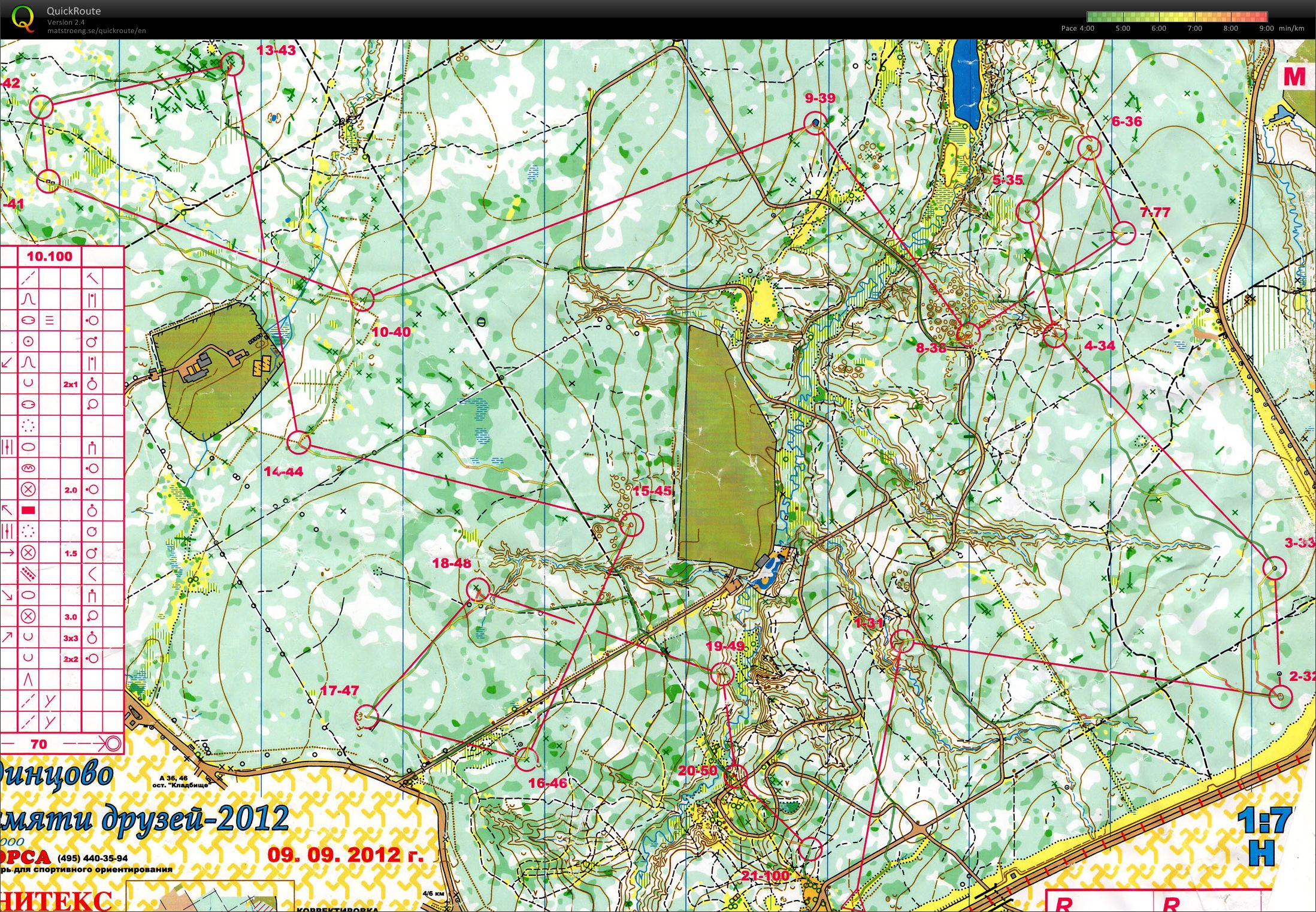Click the finish symbol beside 70
1316x912 pixels.
click(113, 744)
